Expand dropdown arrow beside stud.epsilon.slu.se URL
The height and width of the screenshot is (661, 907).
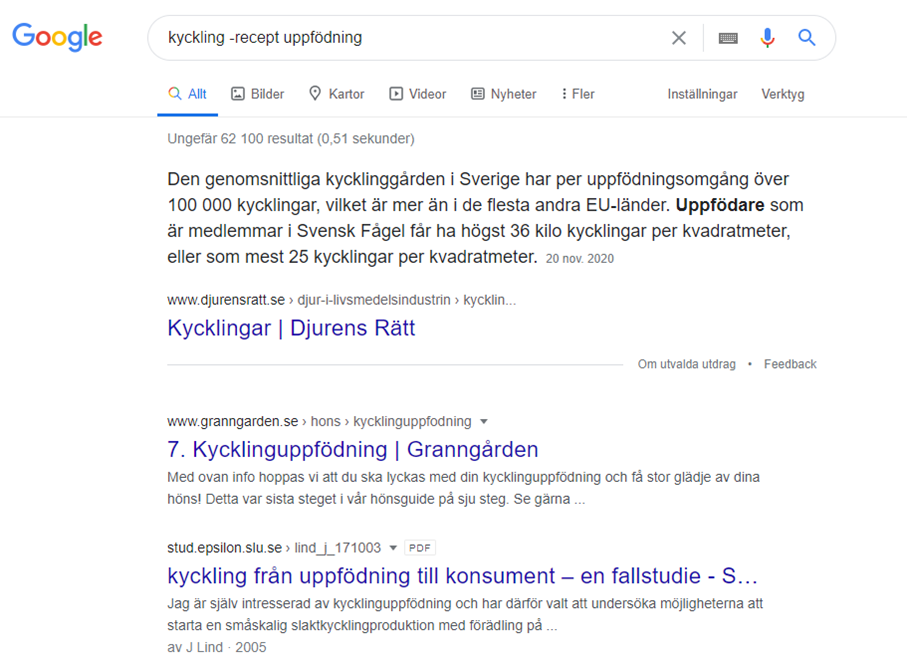(x=393, y=548)
